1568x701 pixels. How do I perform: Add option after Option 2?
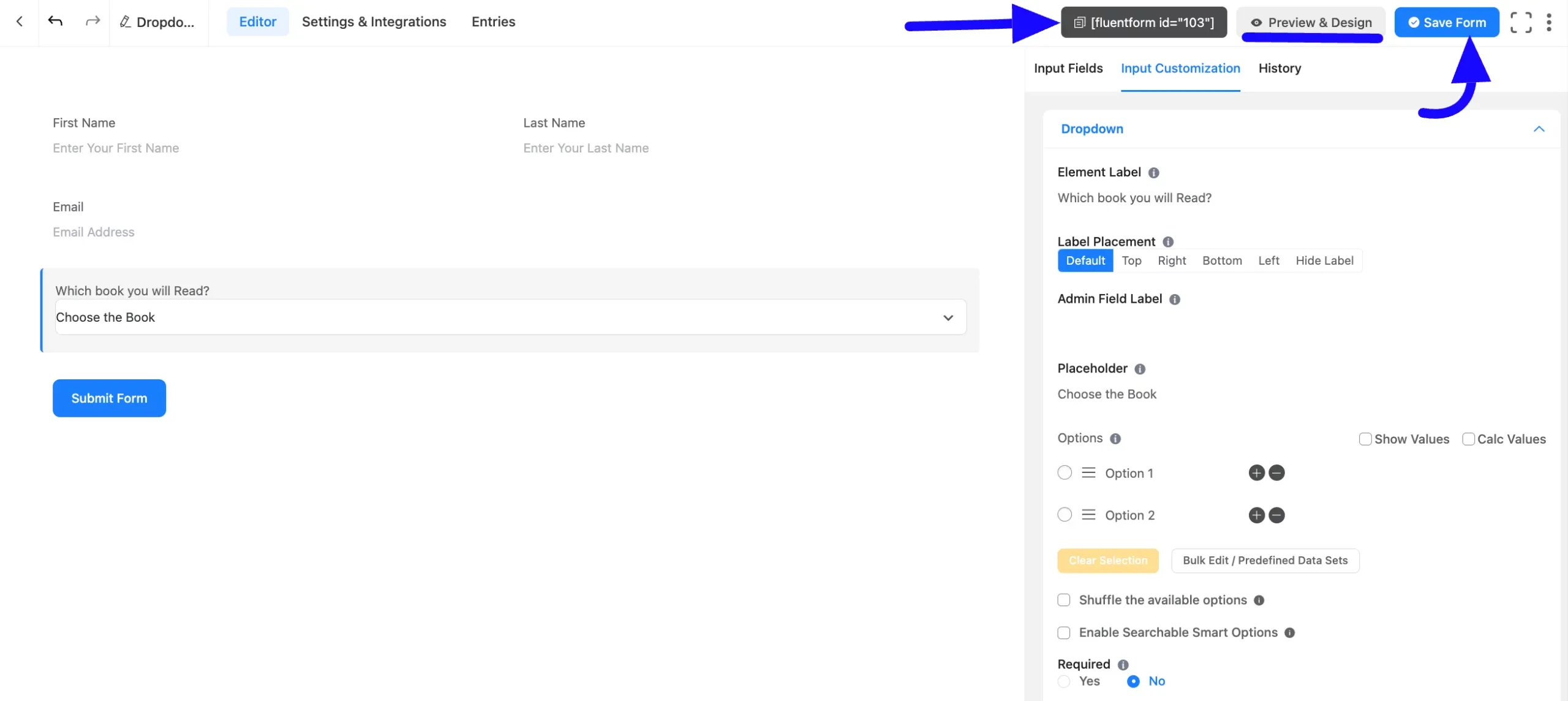[x=1256, y=515]
